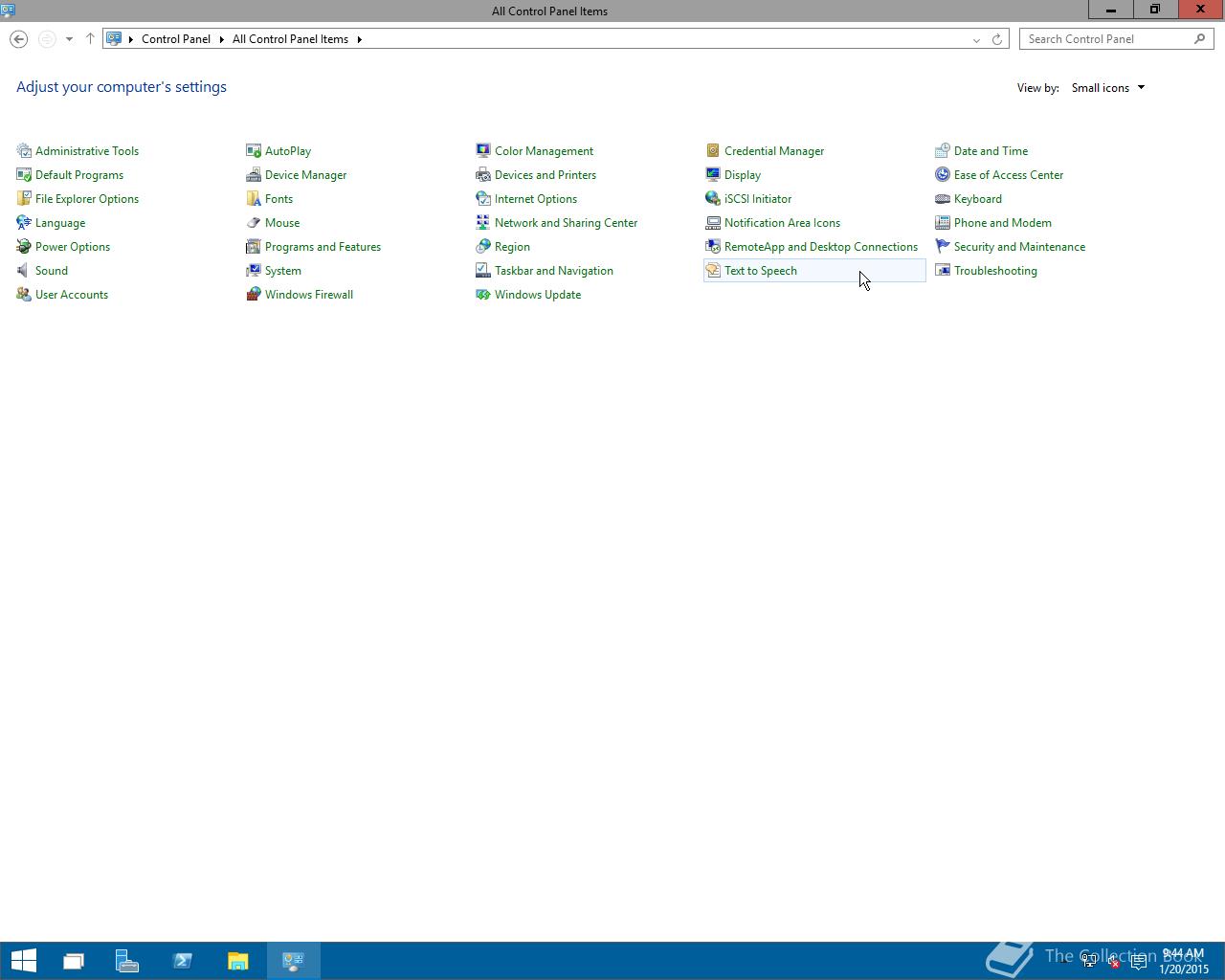Image resolution: width=1225 pixels, height=980 pixels.
Task: Click the AutoPlay icon
Action: (254, 150)
